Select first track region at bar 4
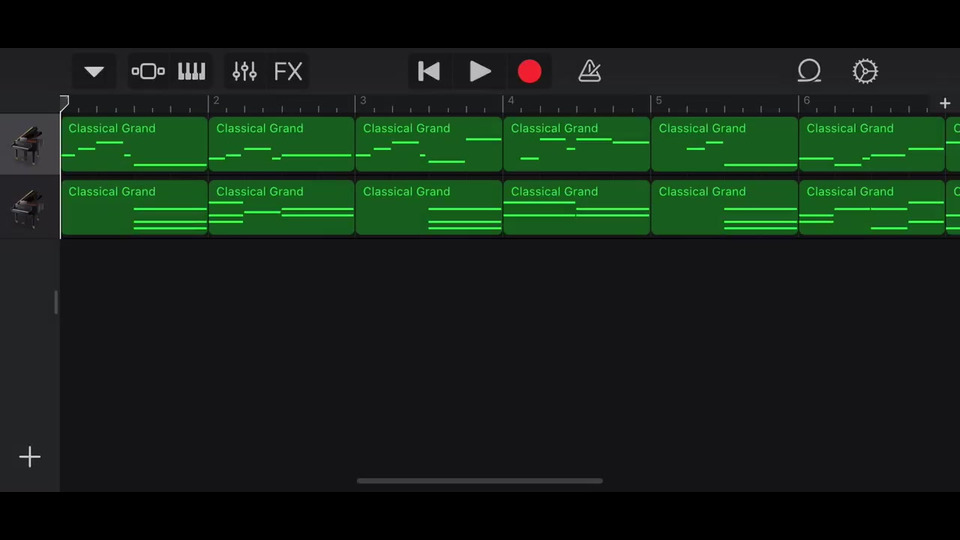 click(577, 144)
